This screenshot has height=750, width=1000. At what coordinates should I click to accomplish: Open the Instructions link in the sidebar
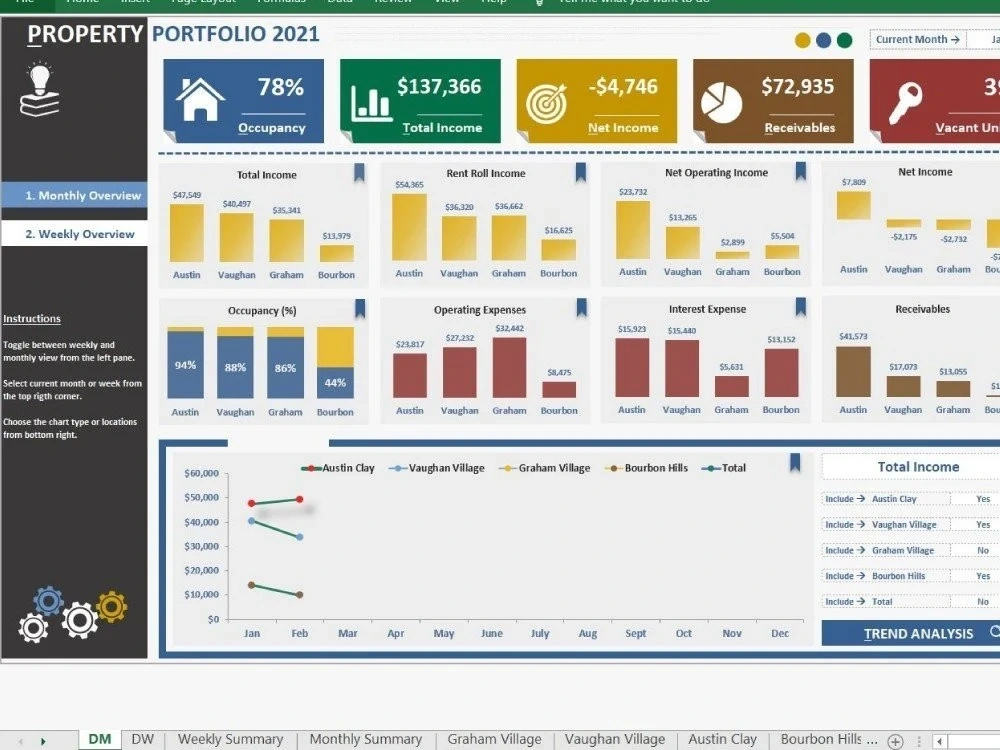(x=31, y=318)
